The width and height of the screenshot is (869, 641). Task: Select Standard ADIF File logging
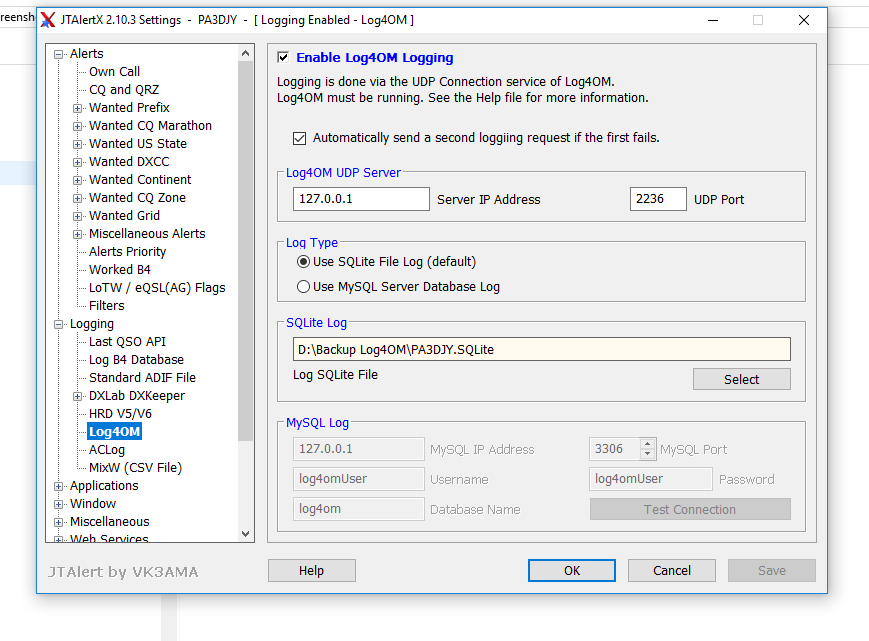click(142, 378)
